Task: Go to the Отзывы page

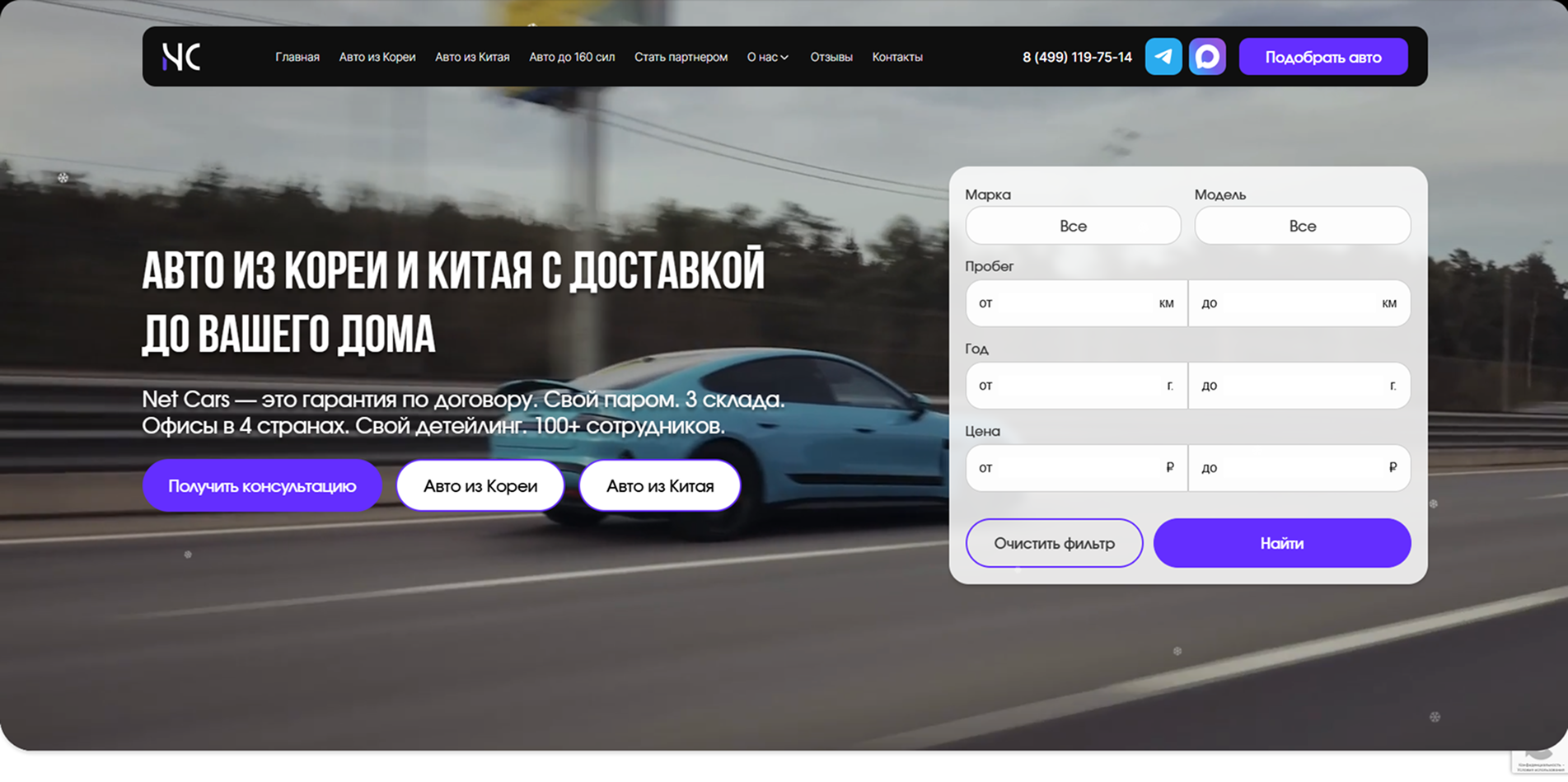Action: pyautogui.click(x=831, y=57)
